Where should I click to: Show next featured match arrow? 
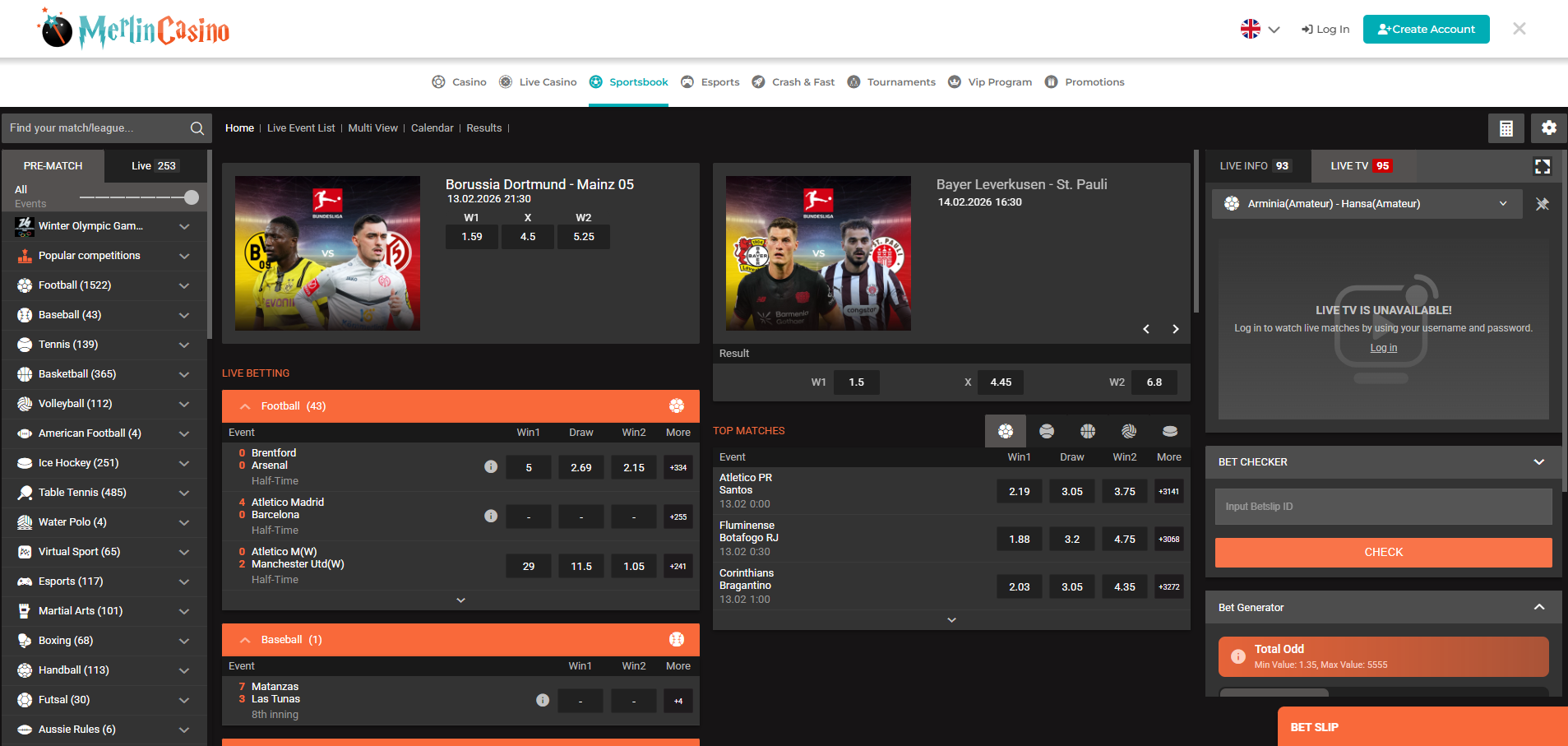point(1176,329)
